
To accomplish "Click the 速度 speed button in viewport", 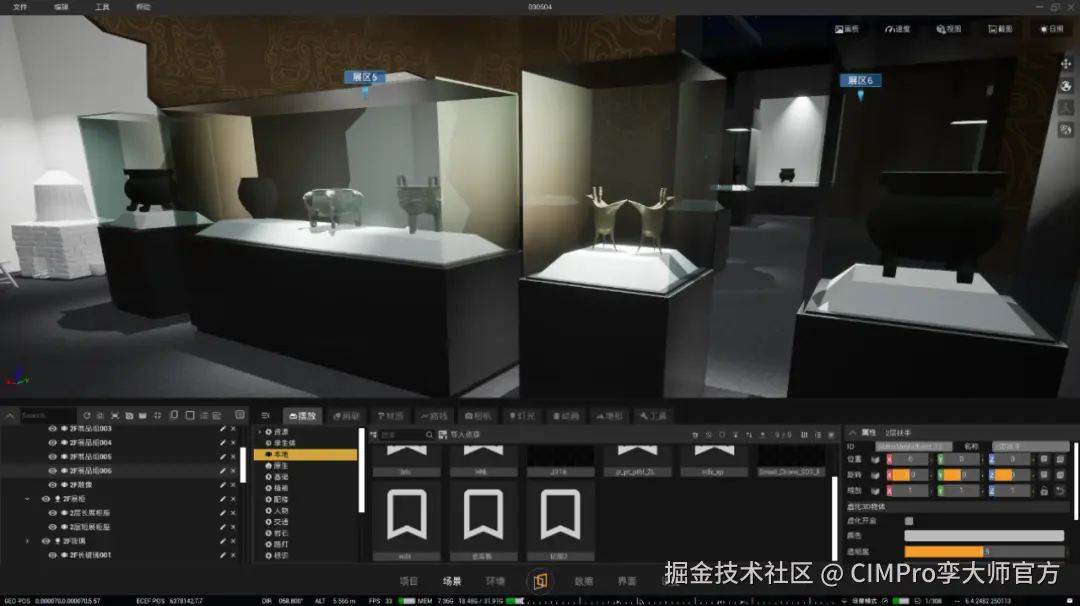I will pyautogui.click(x=897, y=29).
